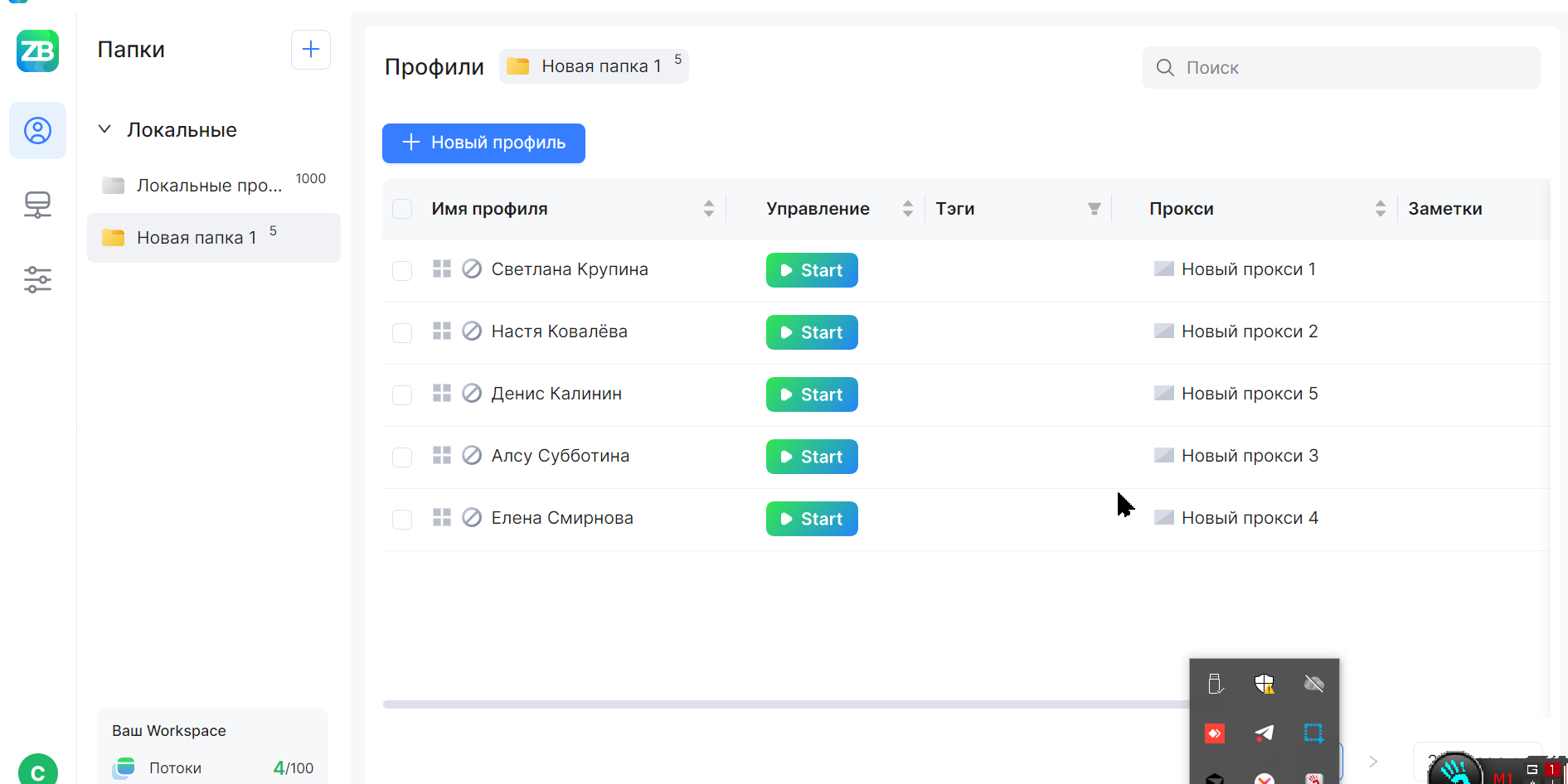Click status icon next to Настя Ковалёва
The image size is (1568, 784).
pyautogui.click(x=472, y=332)
